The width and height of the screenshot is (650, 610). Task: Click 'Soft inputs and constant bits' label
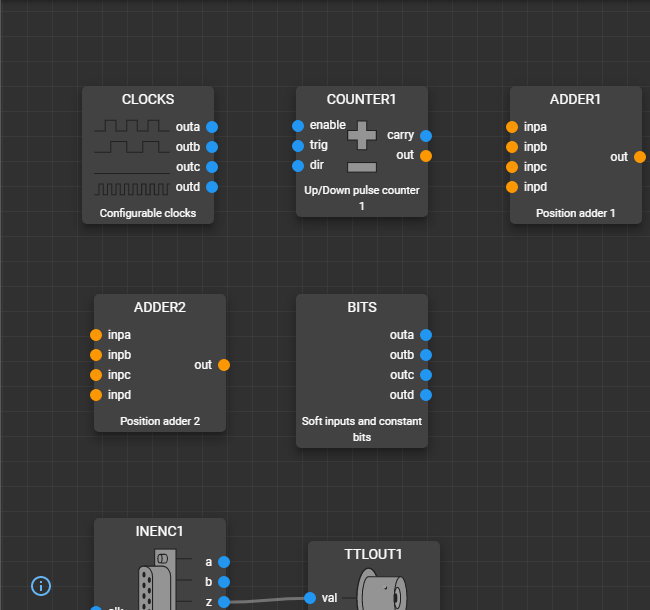362,429
